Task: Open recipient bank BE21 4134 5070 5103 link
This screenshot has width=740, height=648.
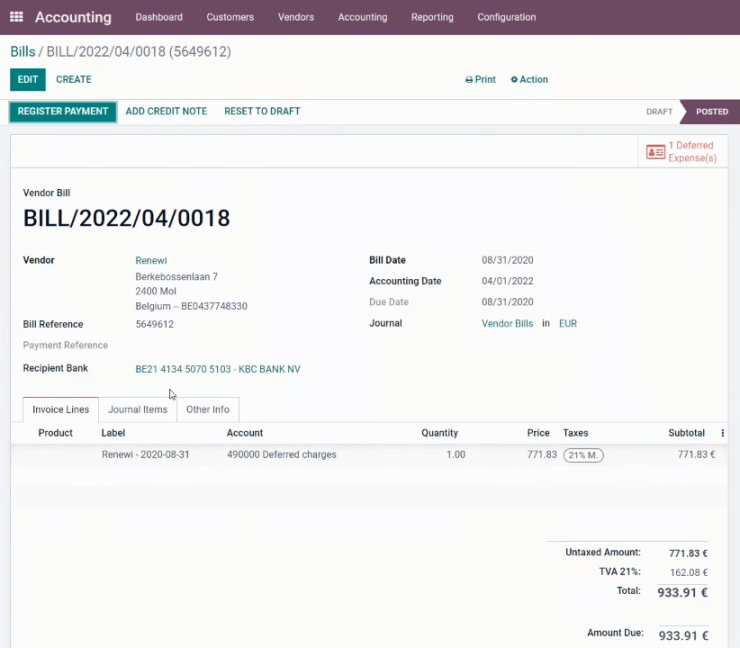Action: (218, 369)
